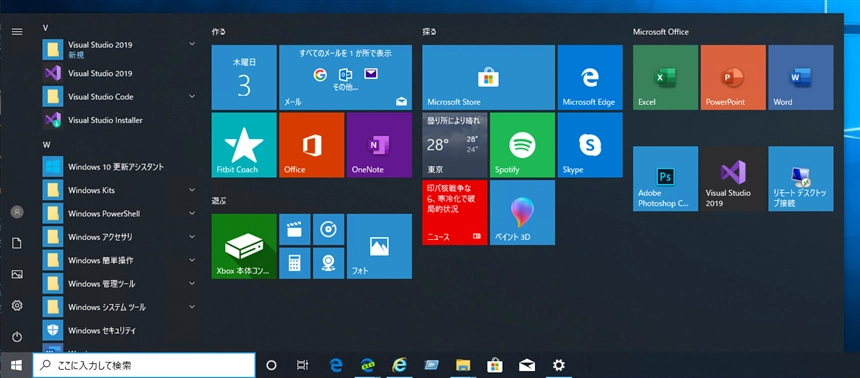Open Task View on the taskbar
The width and height of the screenshot is (860, 378).
pos(302,365)
